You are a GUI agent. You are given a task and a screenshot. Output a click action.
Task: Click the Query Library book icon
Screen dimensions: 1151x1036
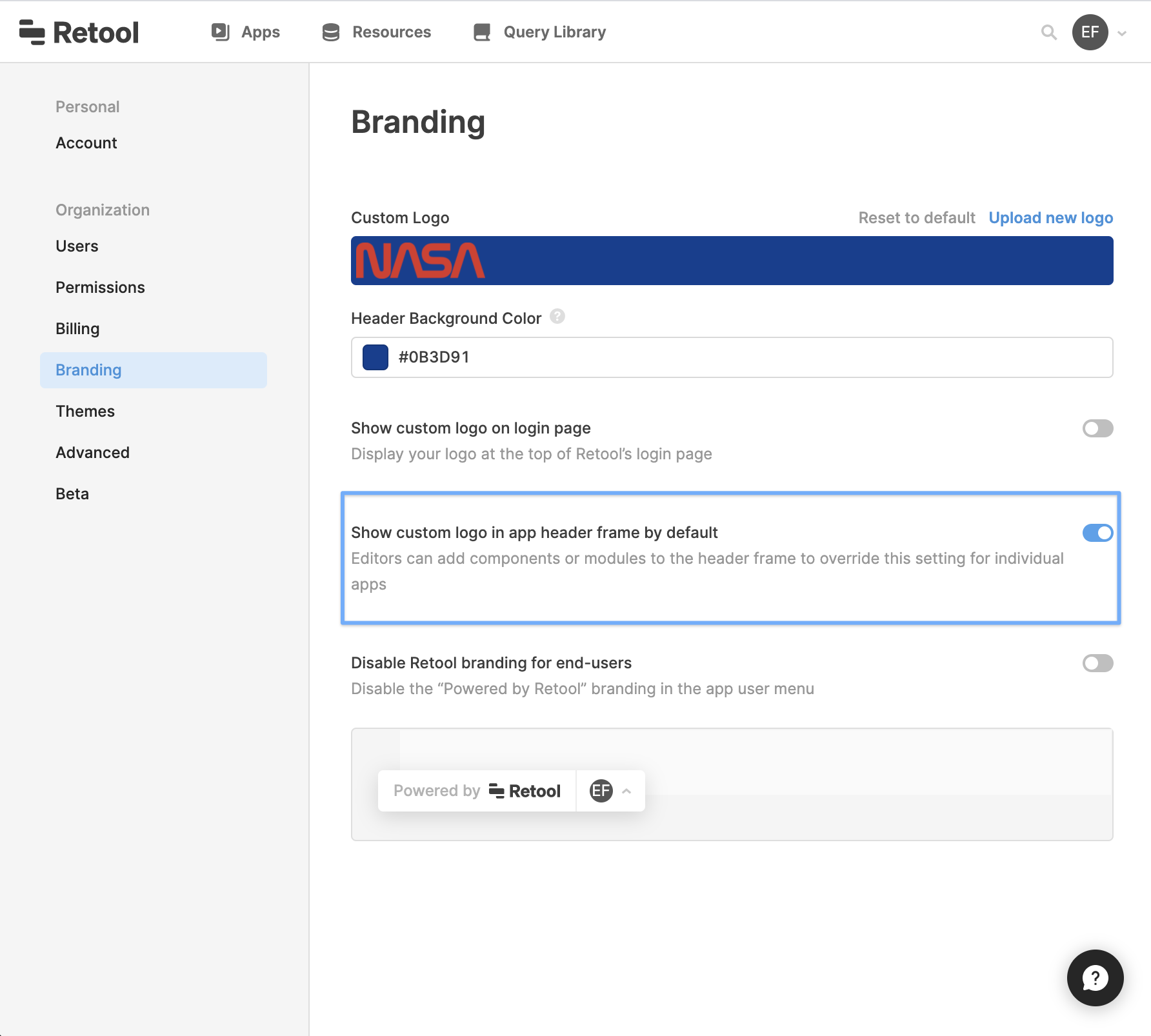click(x=482, y=32)
